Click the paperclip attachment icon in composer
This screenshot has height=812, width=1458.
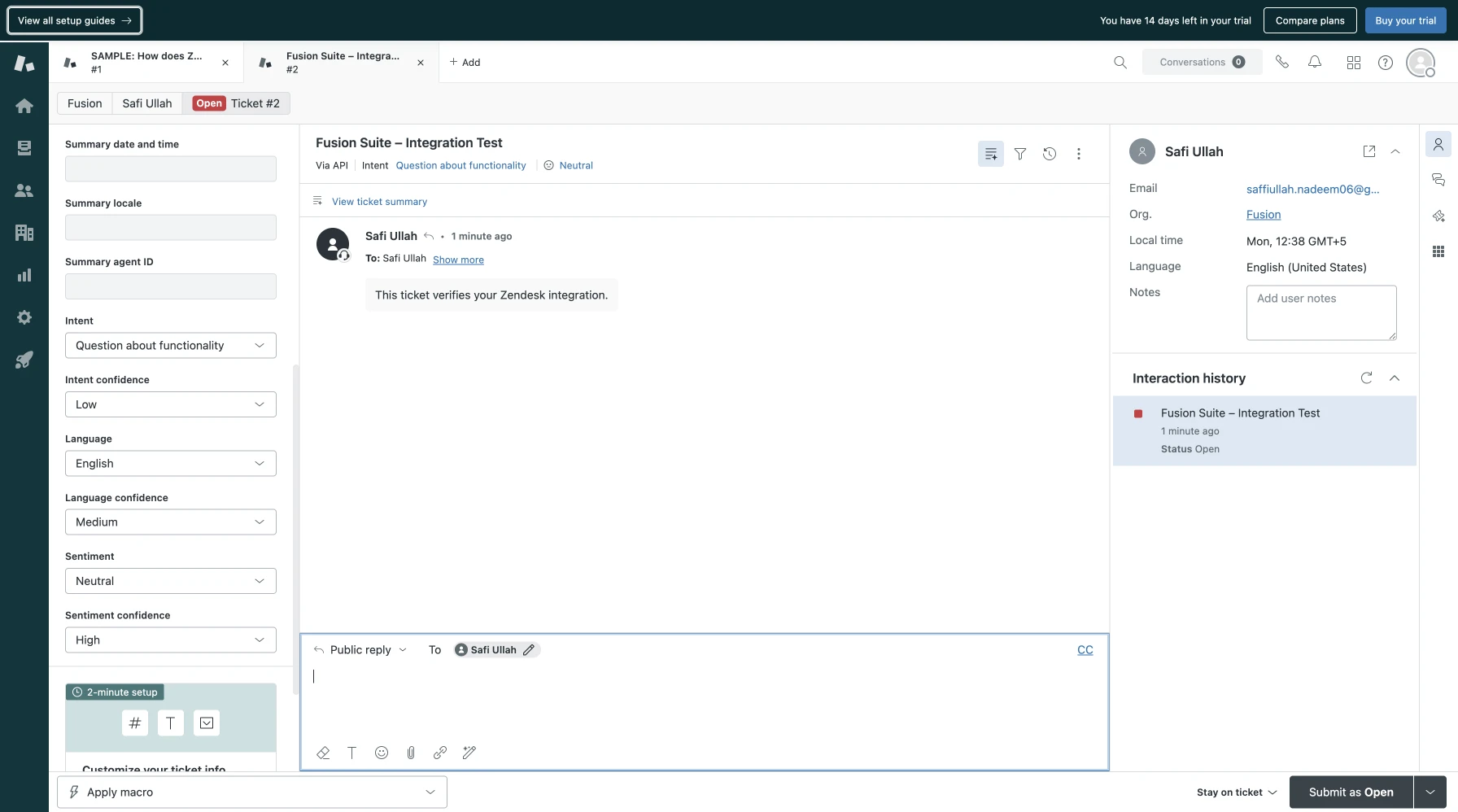point(411,753)
